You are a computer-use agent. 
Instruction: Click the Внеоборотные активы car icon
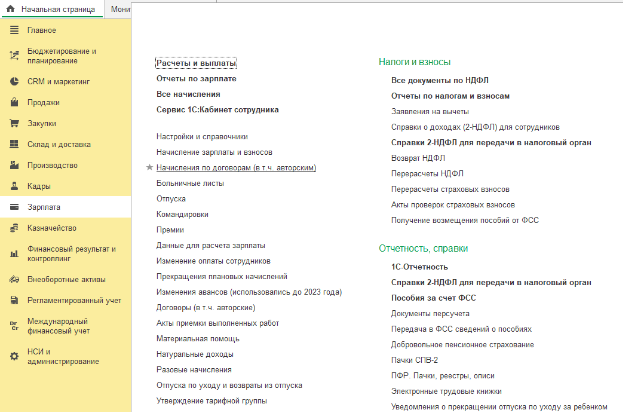[14, 279]
